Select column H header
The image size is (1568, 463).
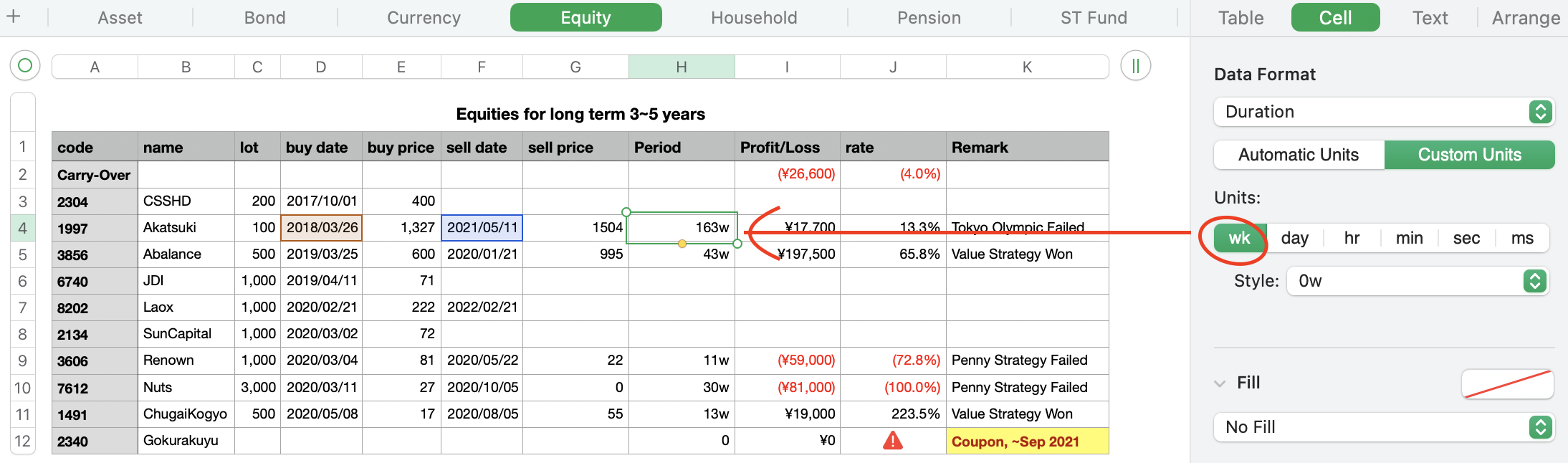[x=682, y=67]
